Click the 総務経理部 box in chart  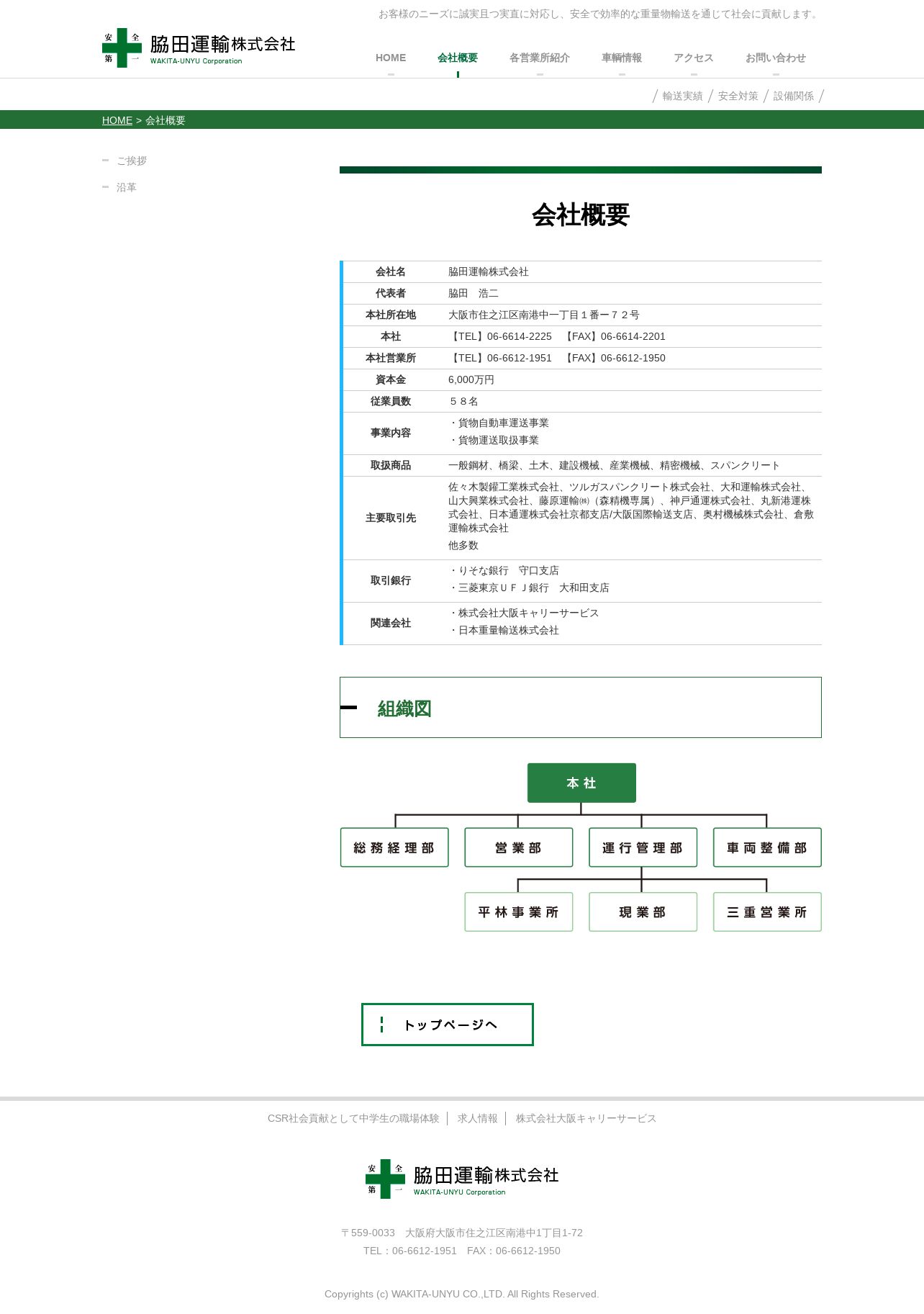coord(394,847)
